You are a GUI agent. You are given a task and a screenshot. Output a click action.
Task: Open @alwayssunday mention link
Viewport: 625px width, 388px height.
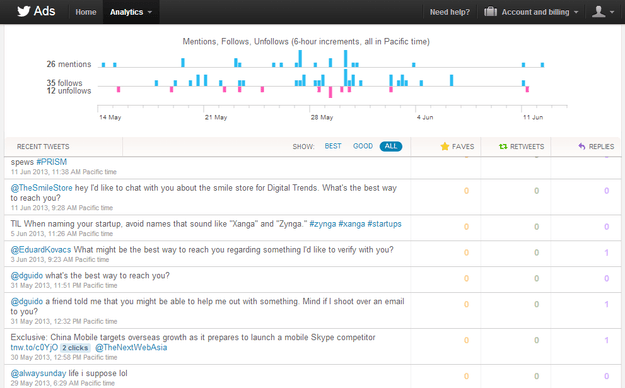tap(38, 373)
